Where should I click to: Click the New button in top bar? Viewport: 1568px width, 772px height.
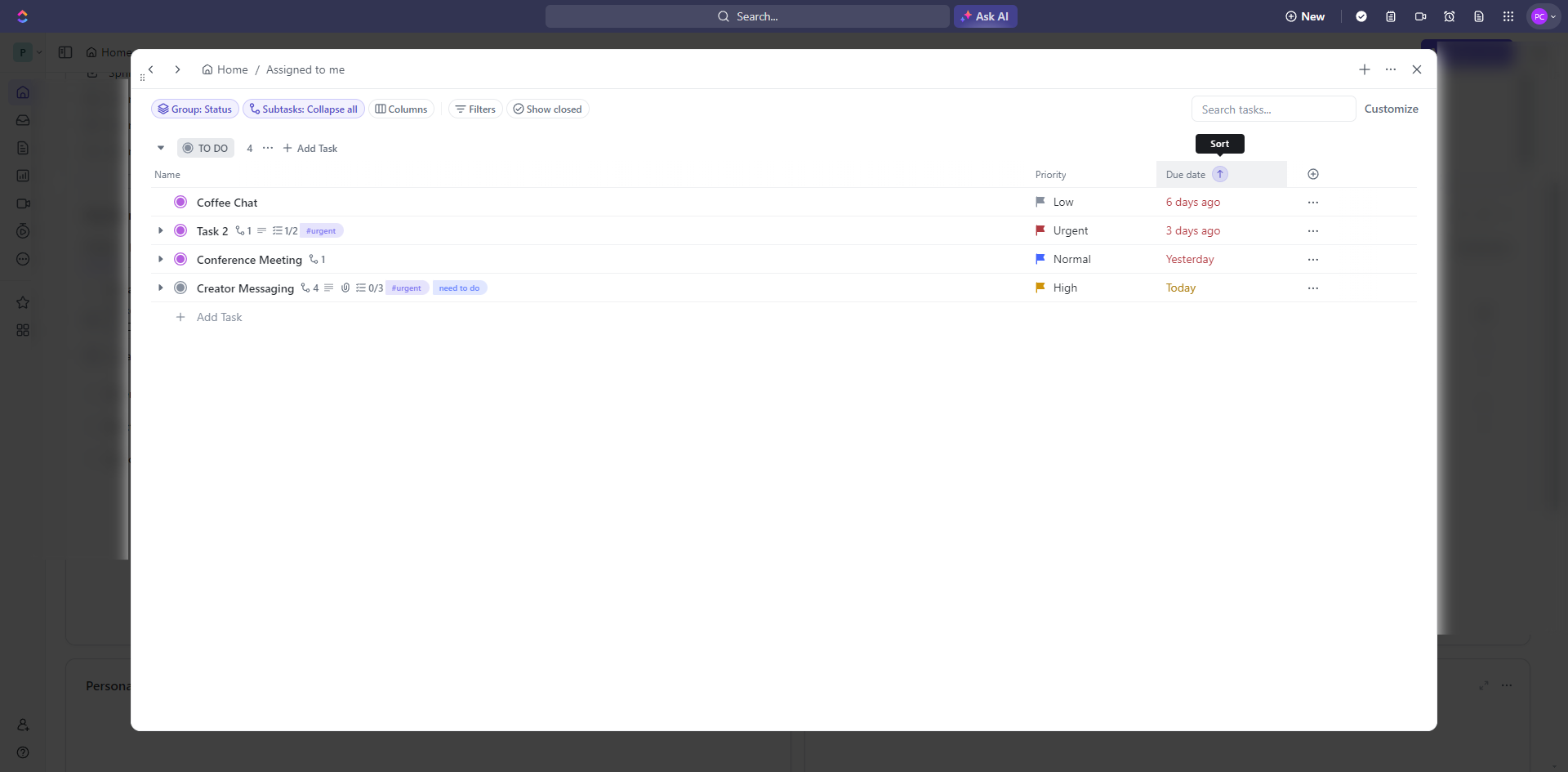tap(1305, 16)
